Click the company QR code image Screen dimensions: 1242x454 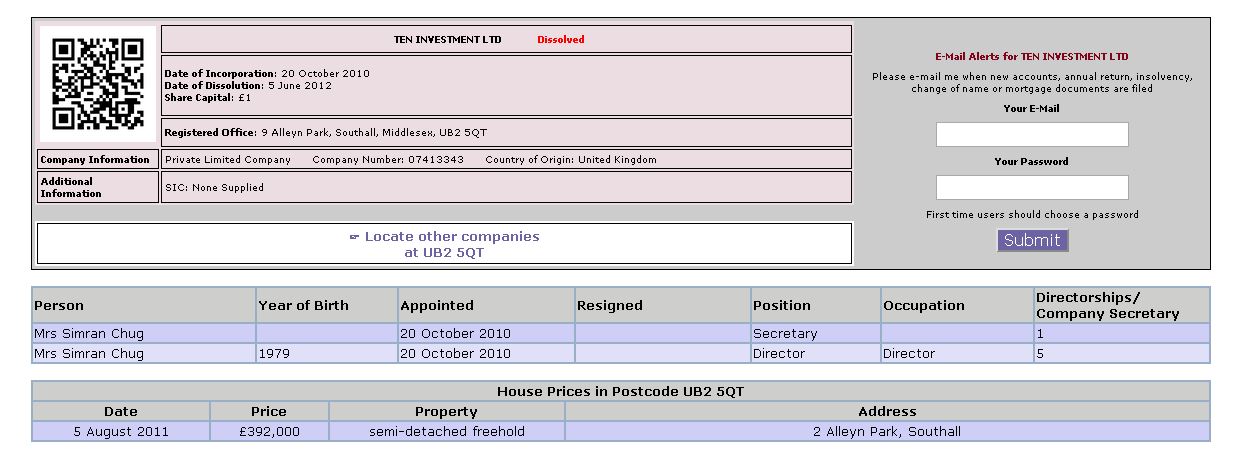[98, 85]
